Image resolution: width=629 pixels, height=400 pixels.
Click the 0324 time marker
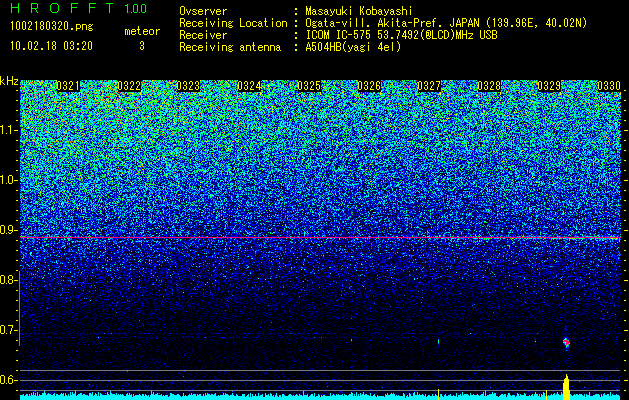249,86
